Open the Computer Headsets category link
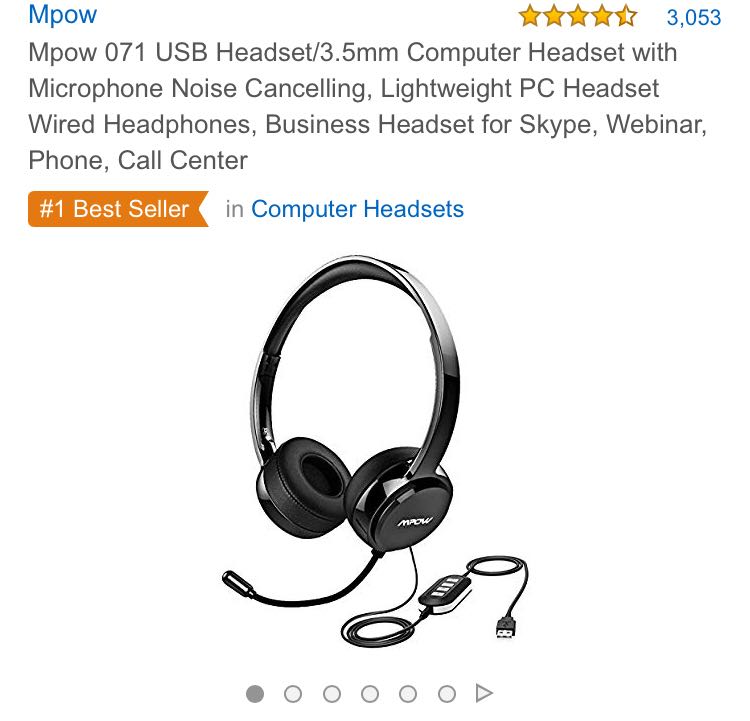Screen dimensions: 750x721 (x=357, y=209)
